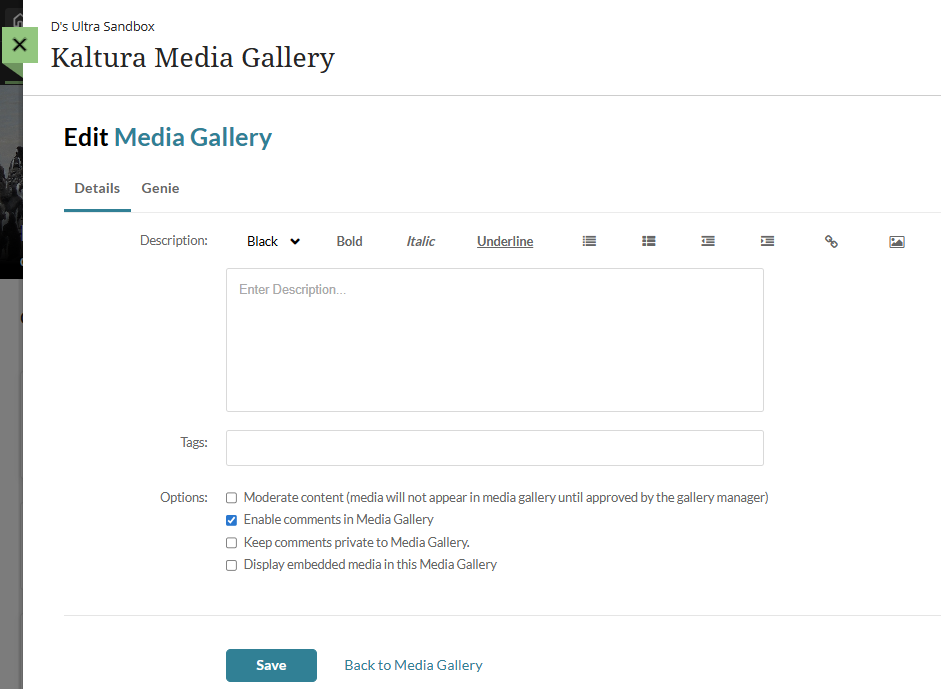Apply Underline formatting
Image resolution: width=941 pixels, height=689 pixels.
tap(505, 241)
